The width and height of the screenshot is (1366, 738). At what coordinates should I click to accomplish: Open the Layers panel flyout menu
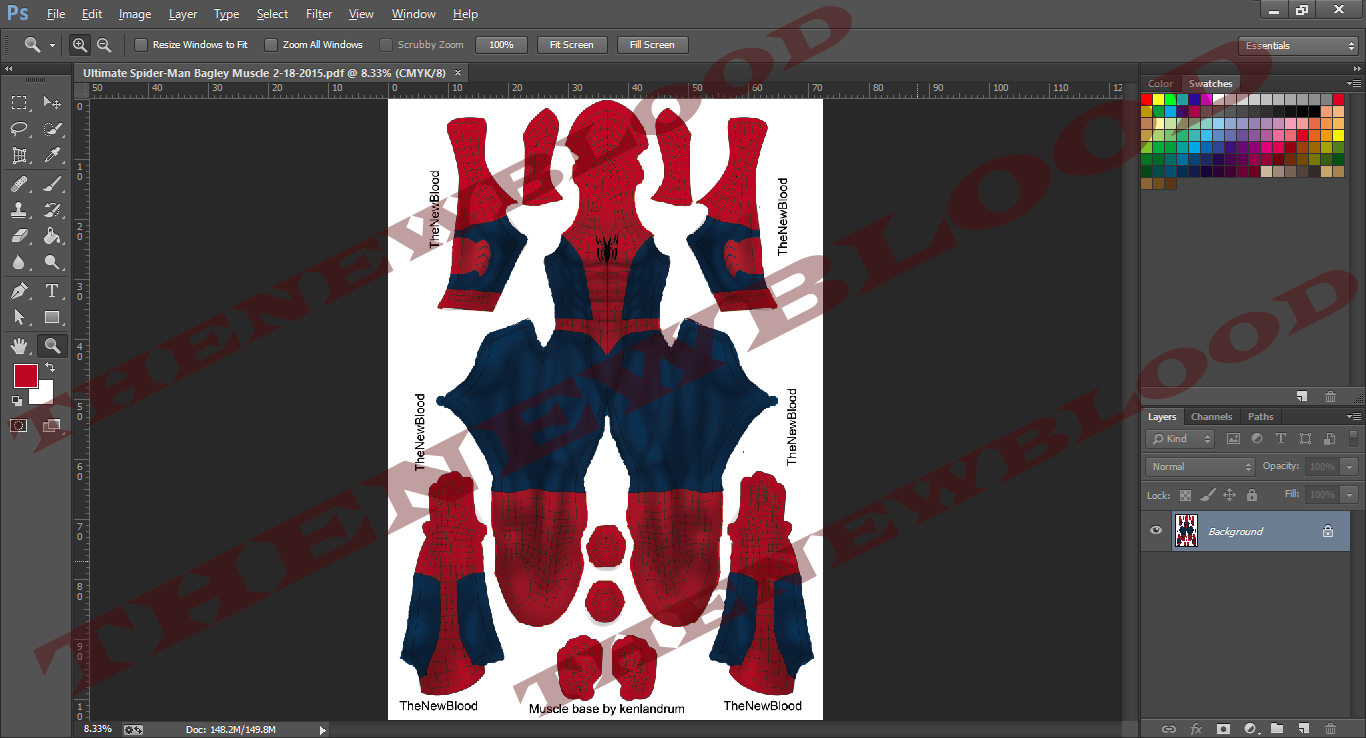click(1354, 416)
